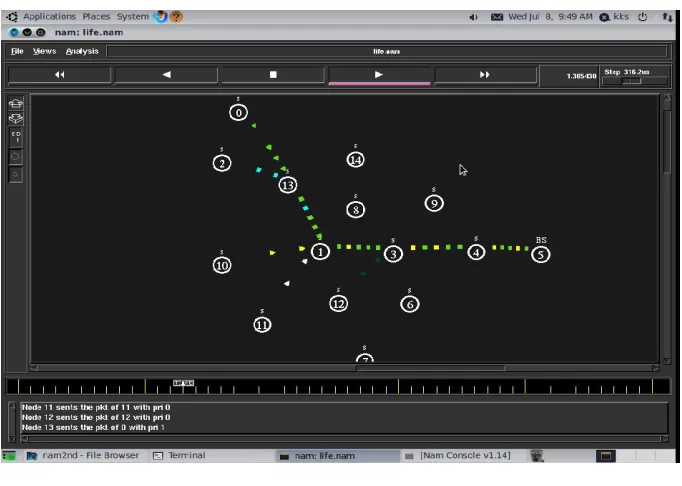Click the play backward button

click(166, 75)
